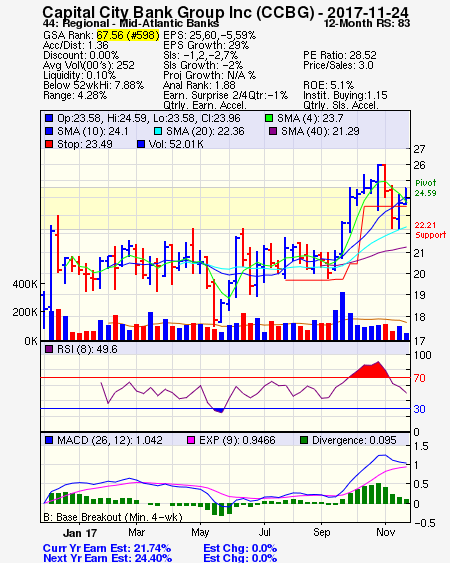Click the green Pivot 24.59 label
The image size is (450, 563).
pyautogui.click(x=426, y=188)
